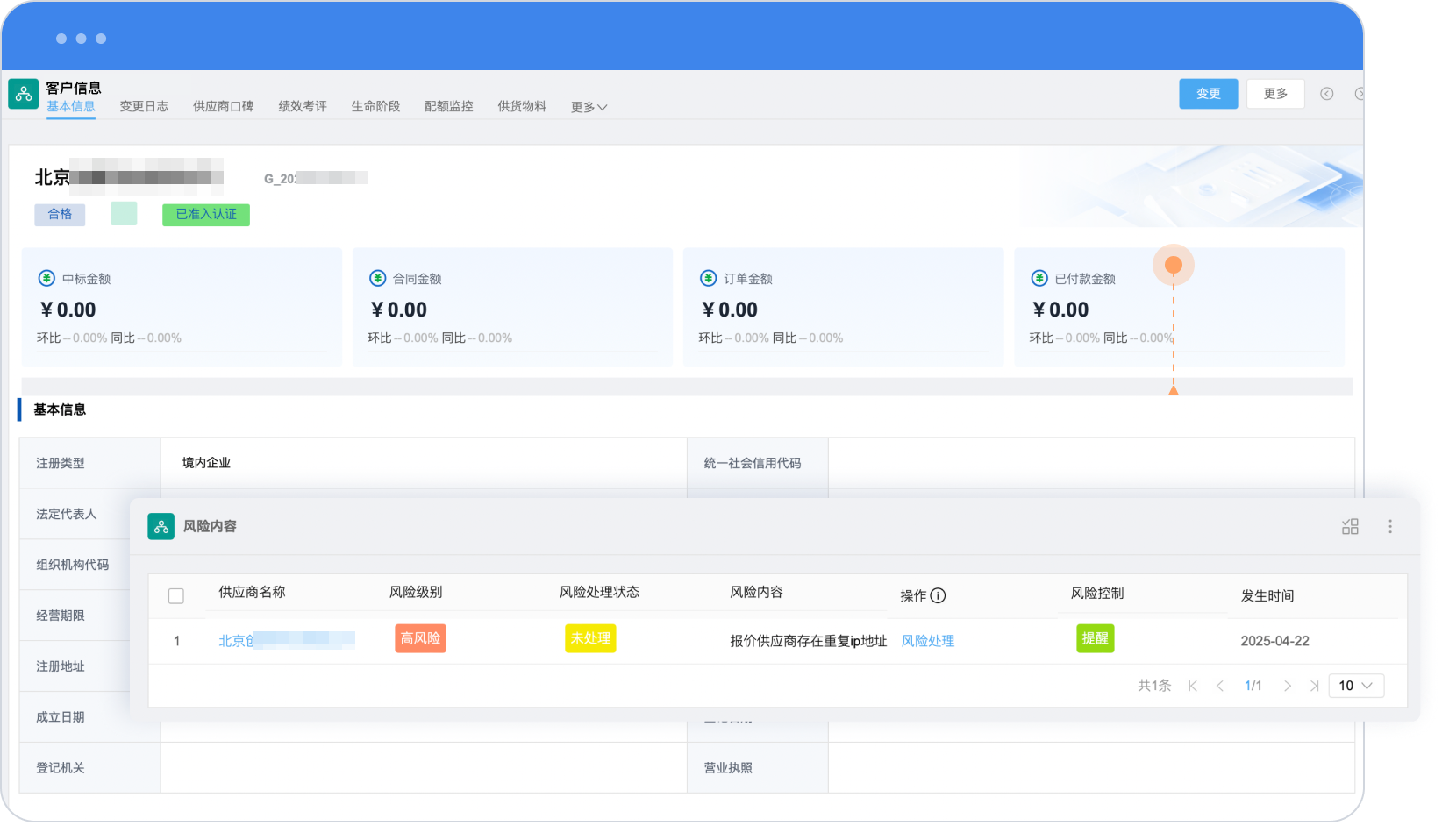1442x840 pixels.
Task: Expand the 更多 tab dropdown
Action: (x=589, y=107)
